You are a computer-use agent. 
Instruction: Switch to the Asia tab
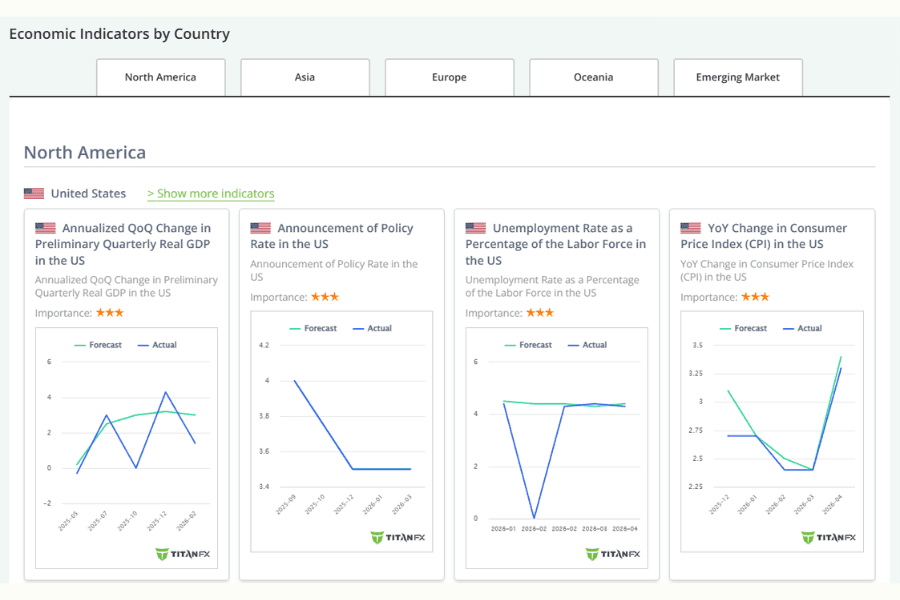tap(304, 77)
